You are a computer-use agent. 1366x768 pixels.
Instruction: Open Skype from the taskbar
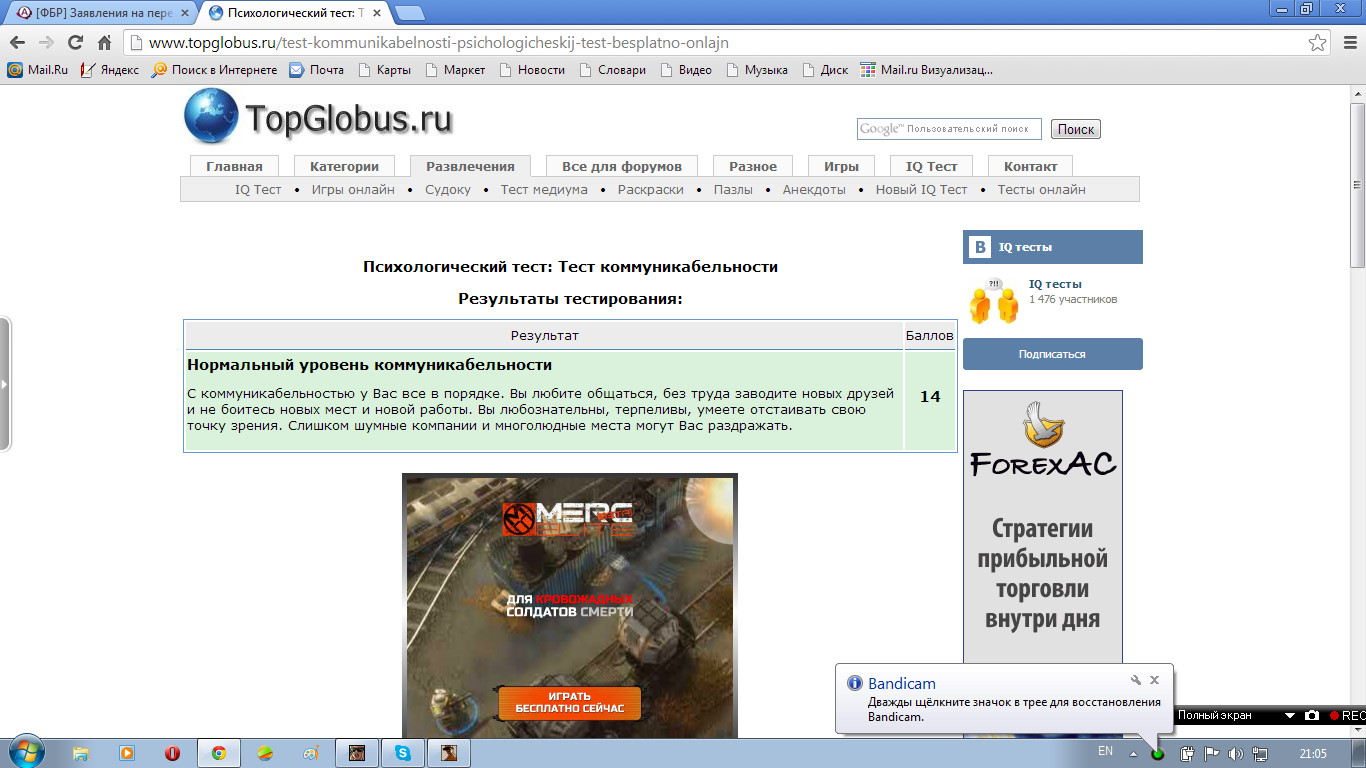[403, 753]
